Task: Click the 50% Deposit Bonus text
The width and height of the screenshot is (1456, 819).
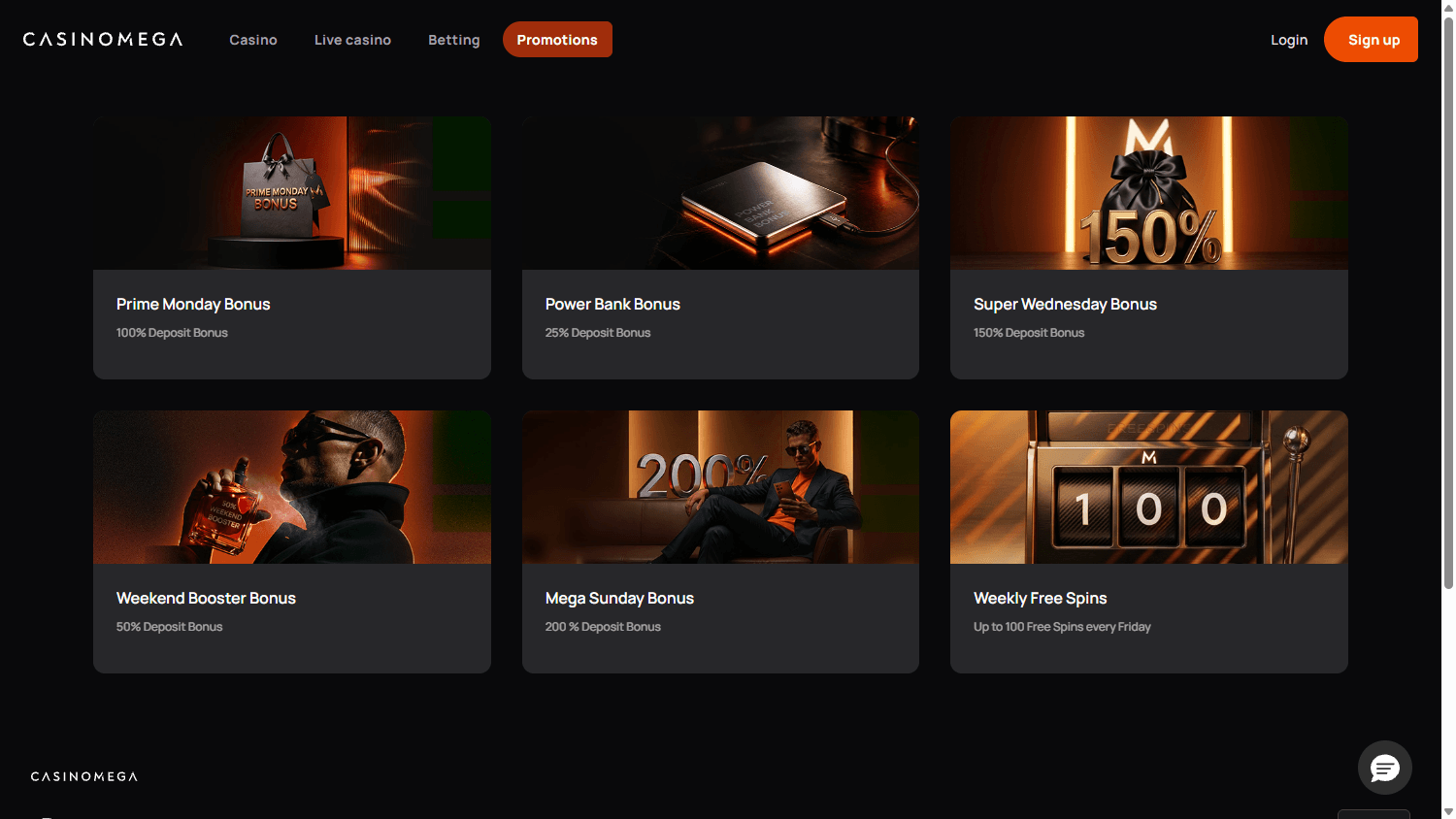Action: pyautogui.click(x=169, y=627)
